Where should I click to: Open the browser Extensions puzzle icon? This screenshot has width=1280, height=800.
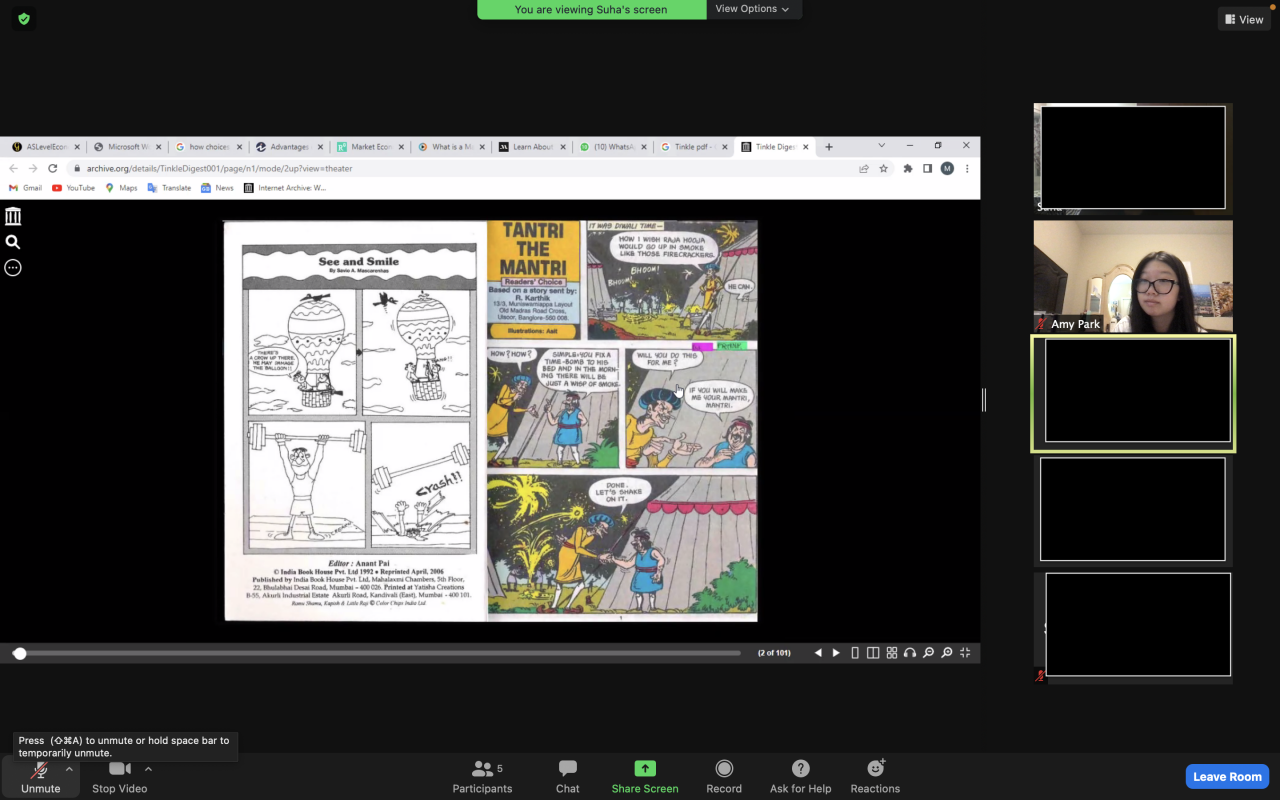pos(908,169)
